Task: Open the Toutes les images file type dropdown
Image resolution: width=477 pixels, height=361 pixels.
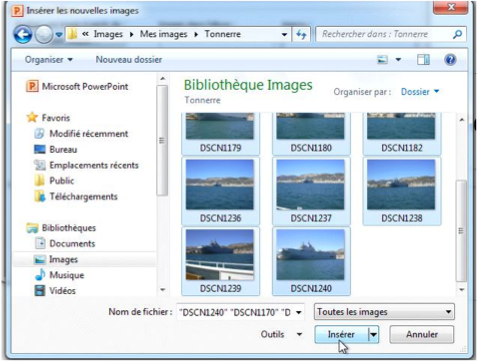Action: pyautogui.click(x=384, y=312)
